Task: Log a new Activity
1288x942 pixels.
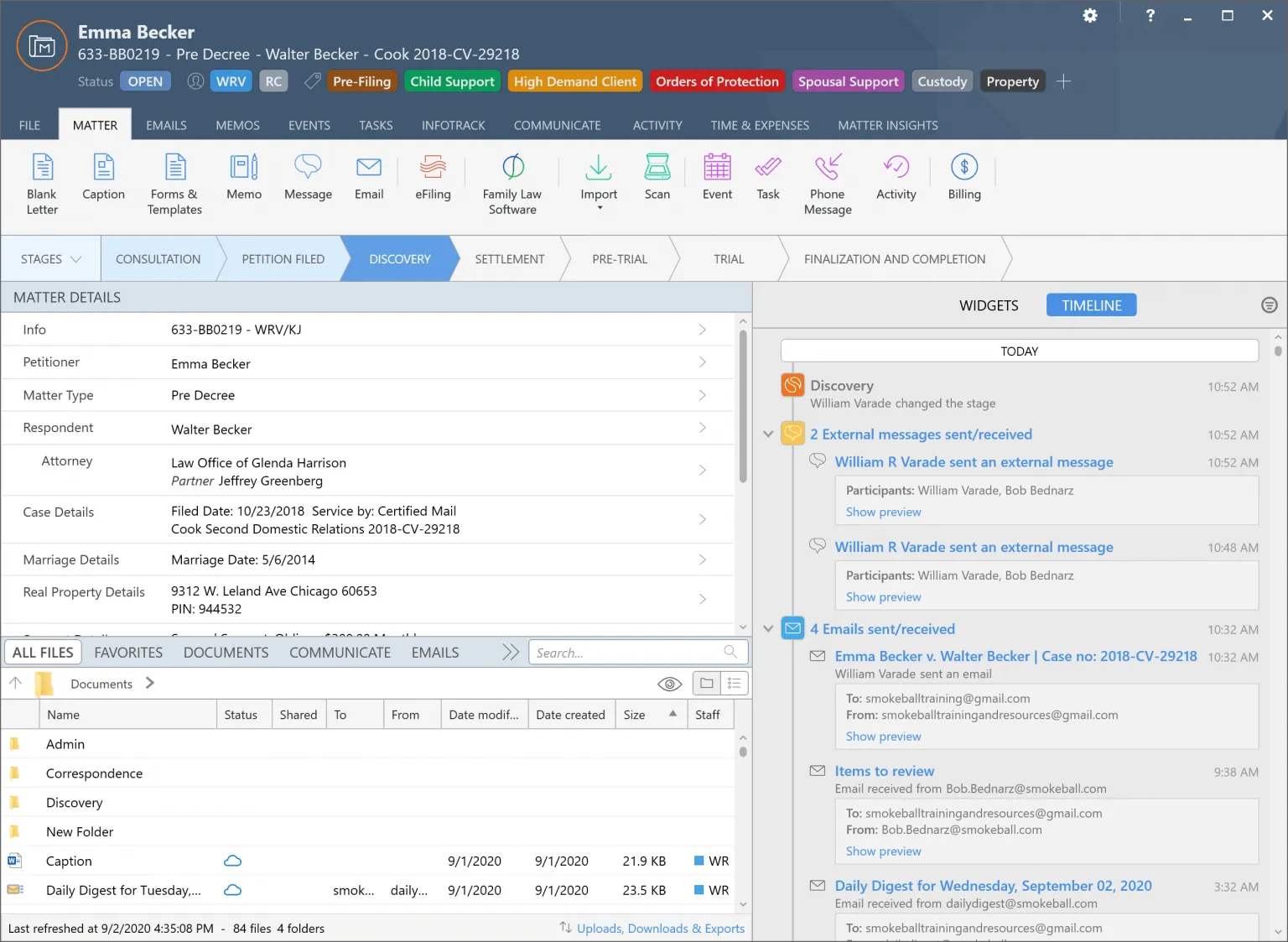Action: pyautogui.click(x=896, y=177)
